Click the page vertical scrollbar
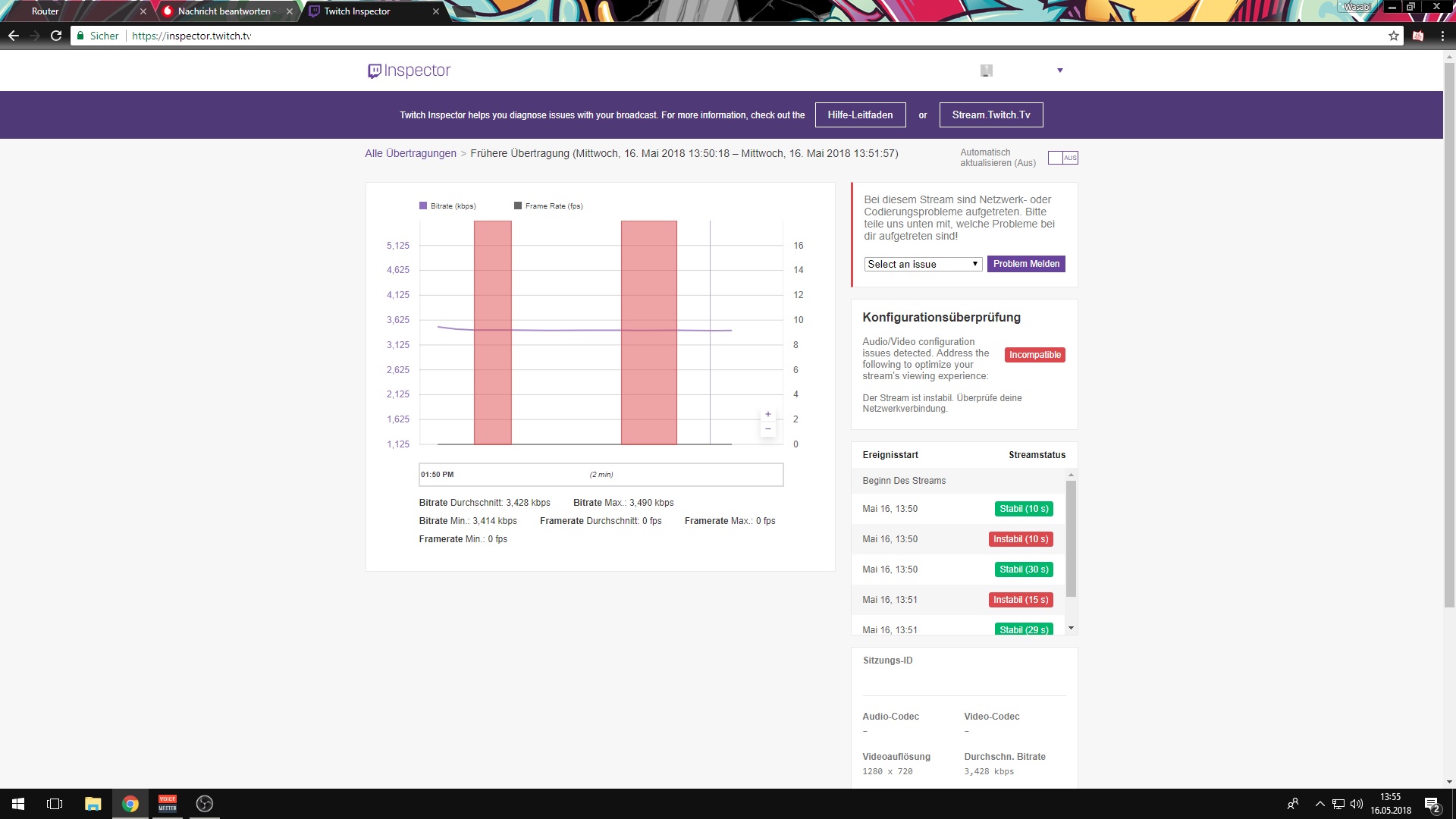 (1449, 334)
